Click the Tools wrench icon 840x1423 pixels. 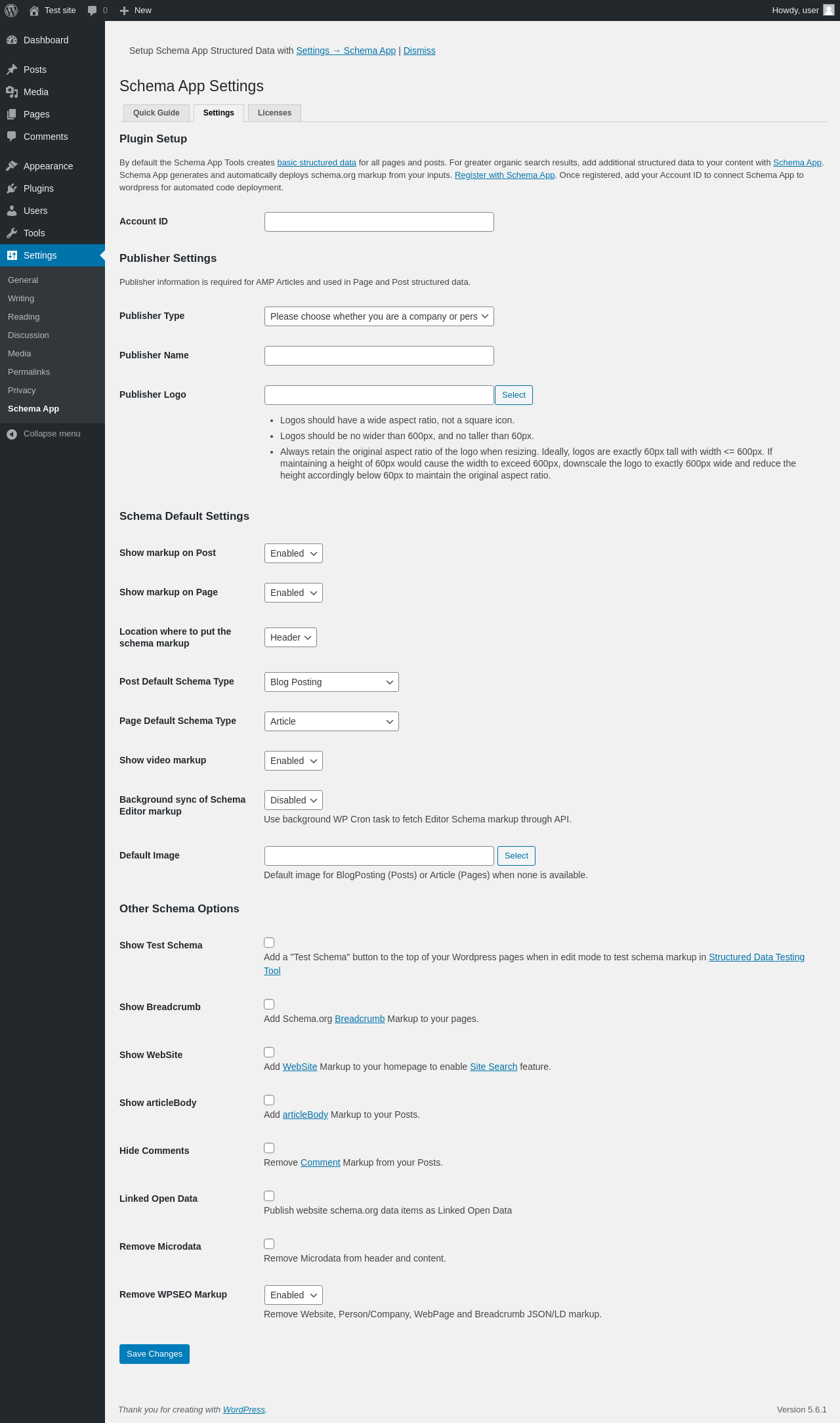[12, 233]
